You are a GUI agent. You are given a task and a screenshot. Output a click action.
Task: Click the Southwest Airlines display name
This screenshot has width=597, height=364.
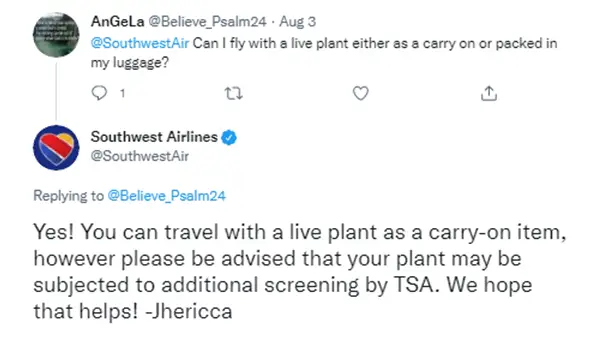(154, 137)
